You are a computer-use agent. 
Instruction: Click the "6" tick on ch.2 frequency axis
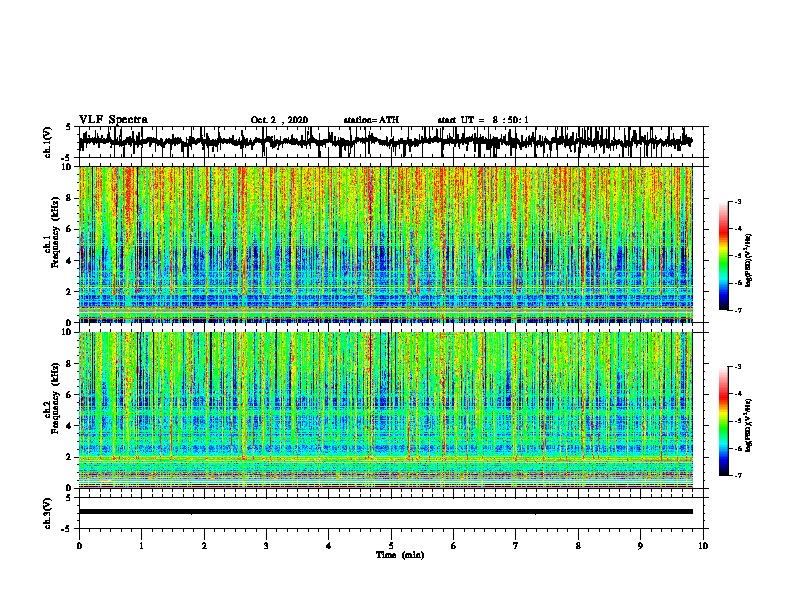click(70, 394)
